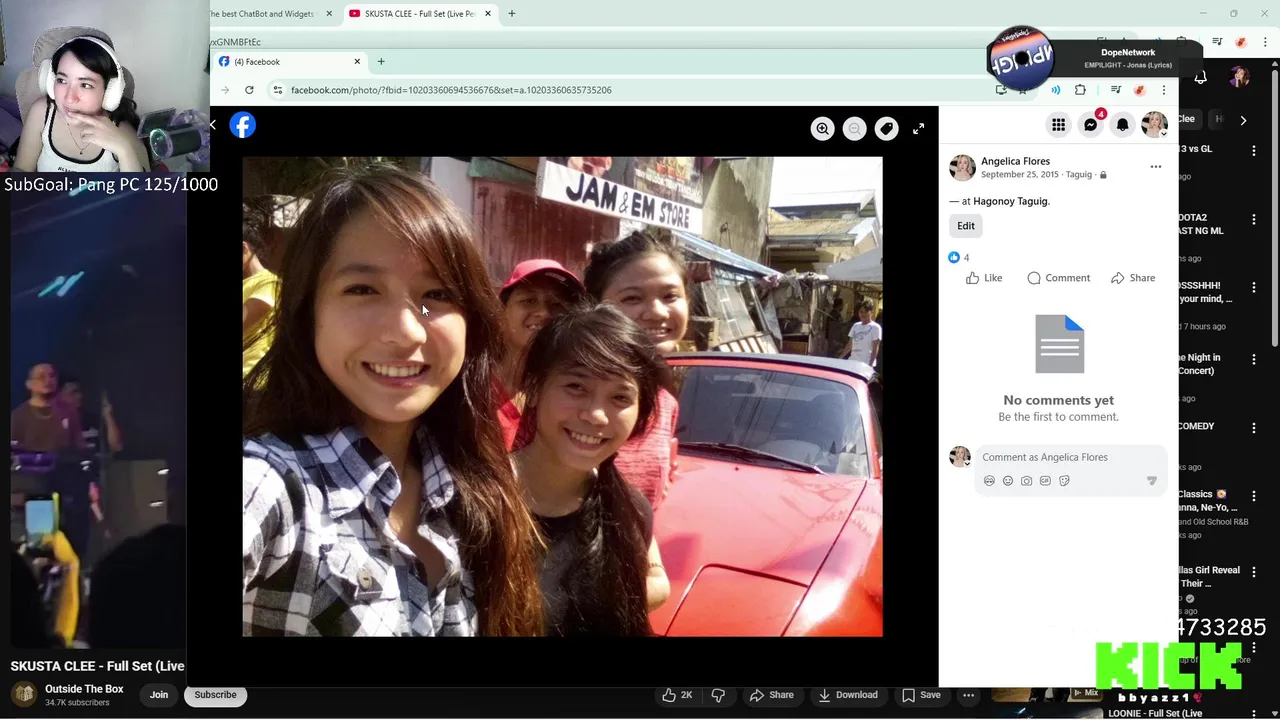Open YouTube more actions ellipsis
1280x720 pixels.
(968, 695)
